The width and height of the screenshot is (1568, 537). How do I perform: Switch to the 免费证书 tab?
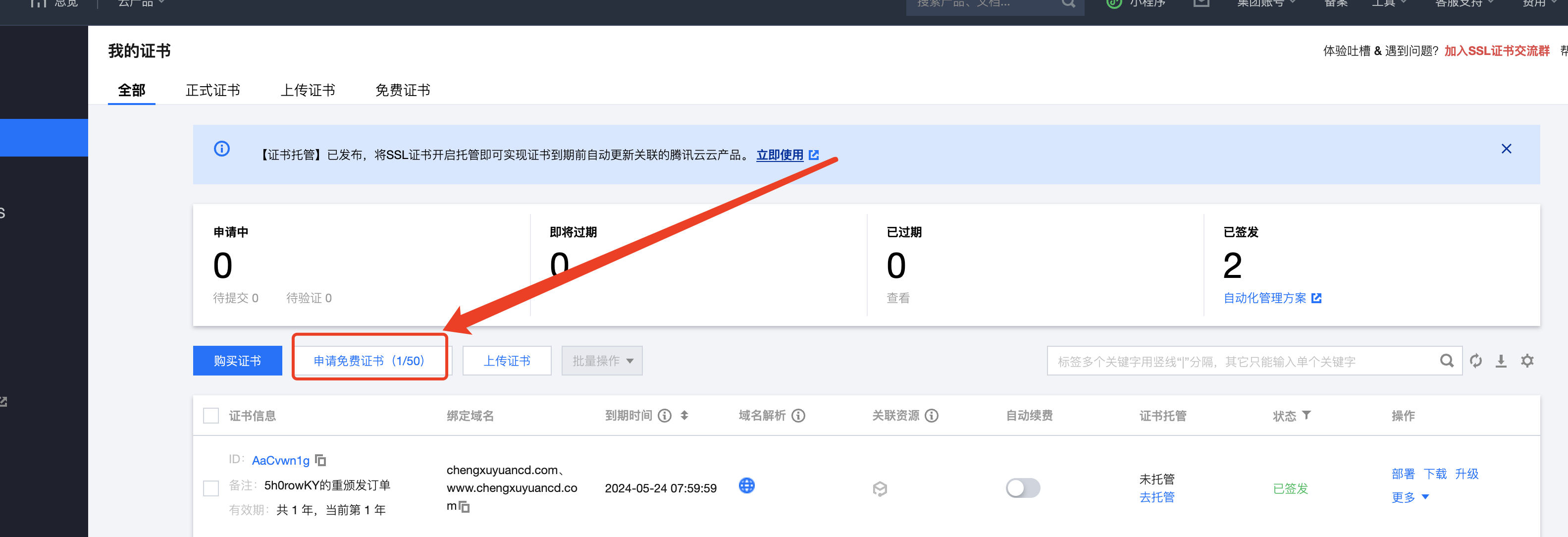click(402, 90)
